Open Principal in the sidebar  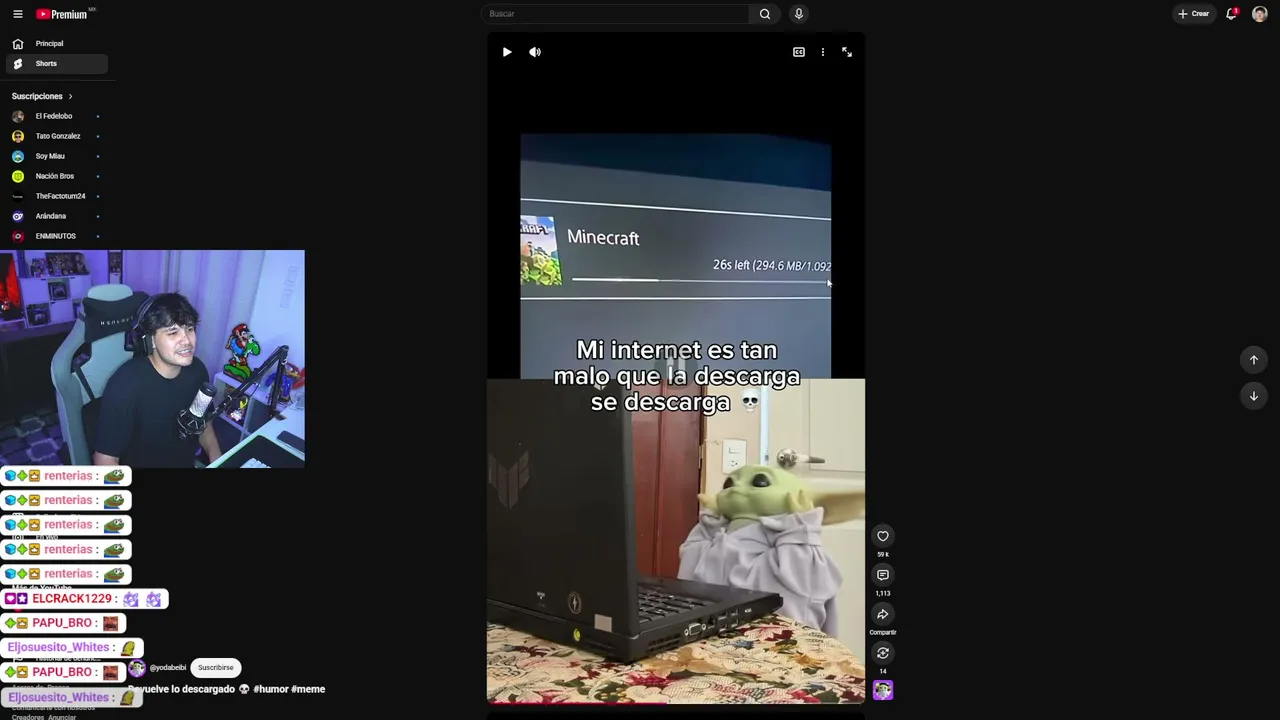[x=56, y=44]
